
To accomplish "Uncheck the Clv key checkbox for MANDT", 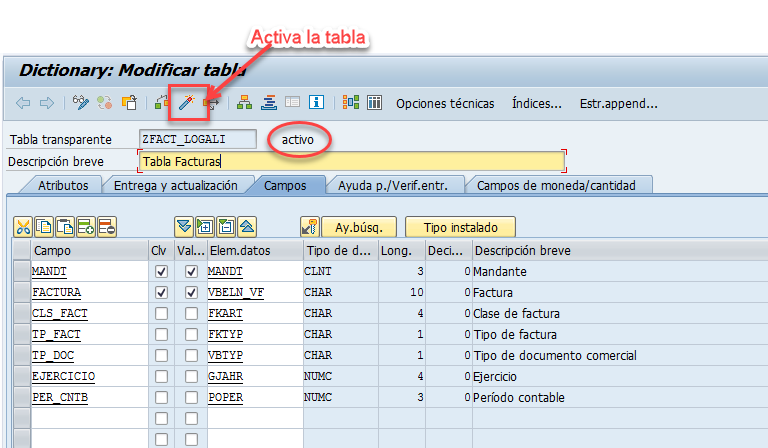I will pos(161,272).
